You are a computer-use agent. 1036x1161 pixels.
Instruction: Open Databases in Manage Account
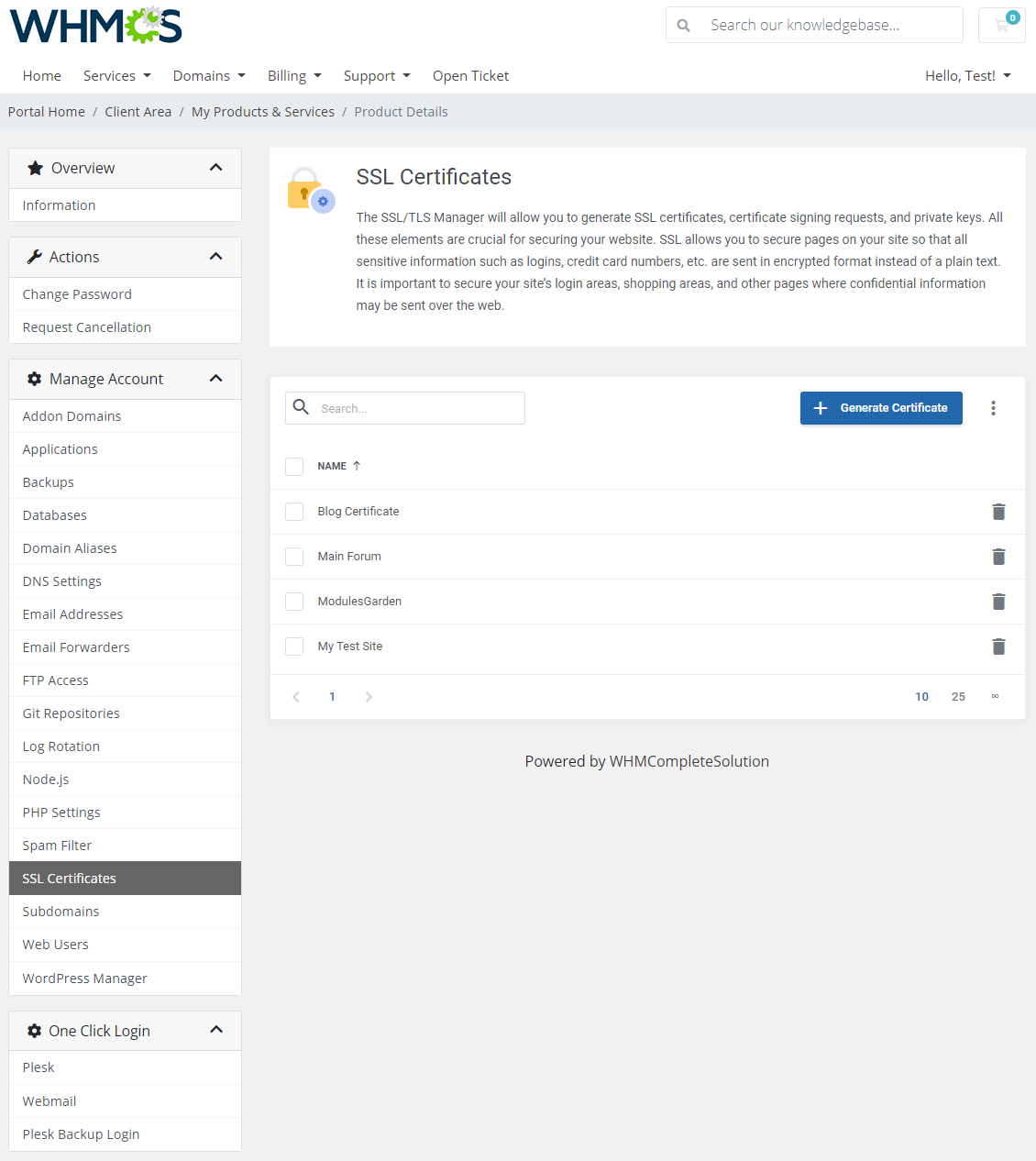(125, 515)
